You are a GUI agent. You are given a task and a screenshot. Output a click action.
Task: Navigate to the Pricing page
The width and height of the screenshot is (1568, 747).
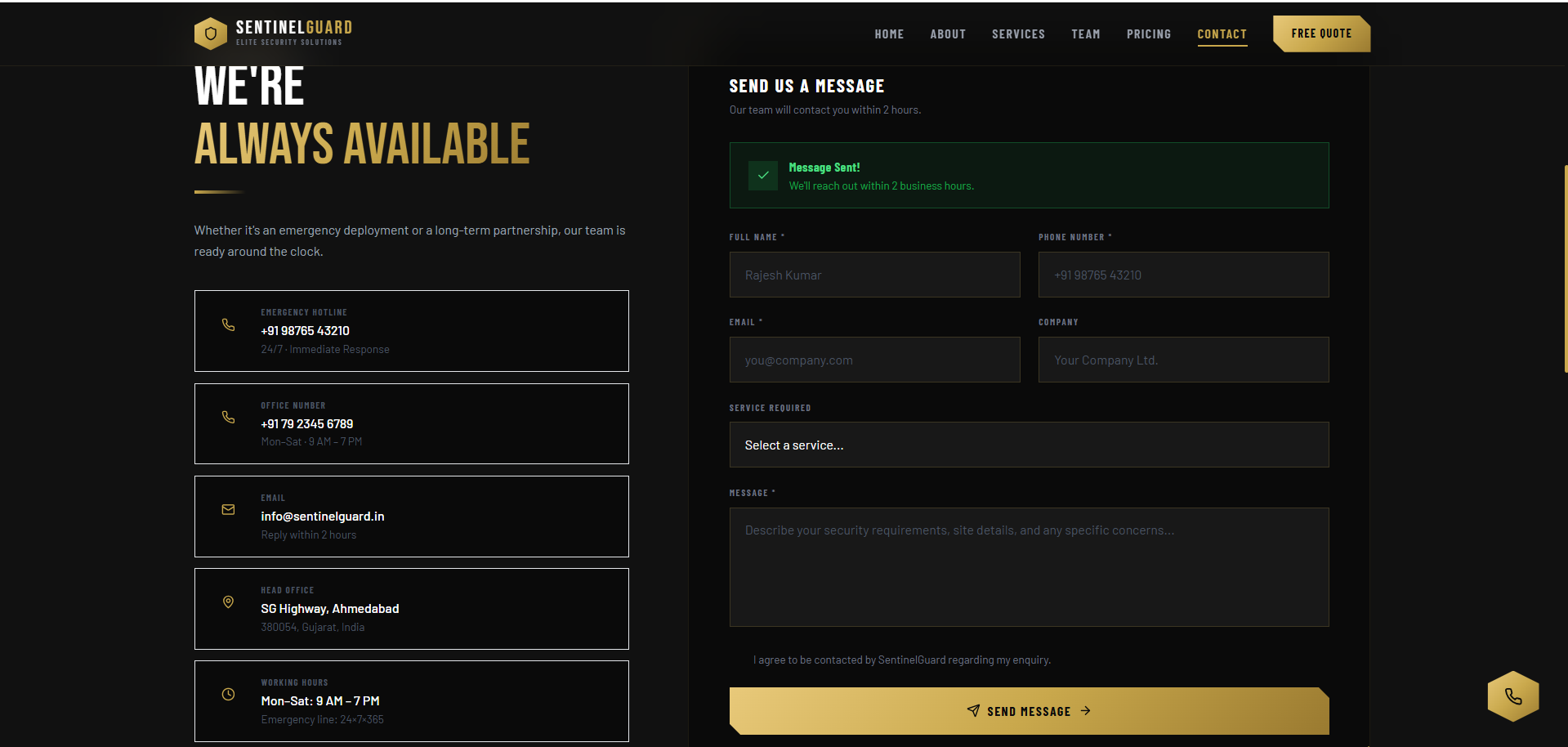(1148, 34)
